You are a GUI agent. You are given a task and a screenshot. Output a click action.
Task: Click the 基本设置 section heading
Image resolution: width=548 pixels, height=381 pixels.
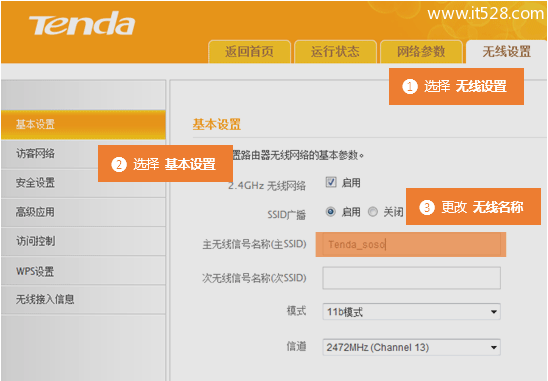point(217,124)
